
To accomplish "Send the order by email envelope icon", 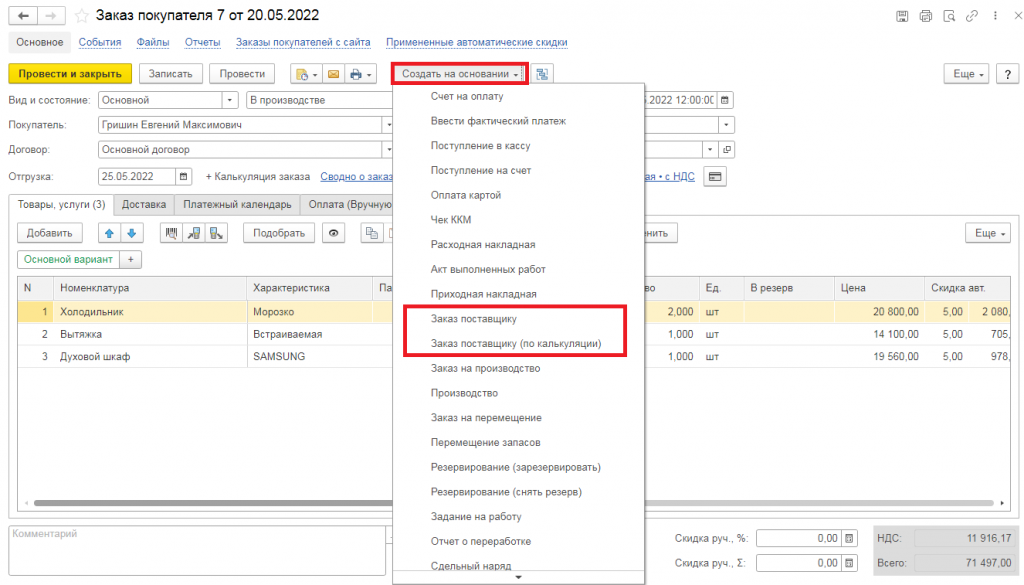I will 333,74.
